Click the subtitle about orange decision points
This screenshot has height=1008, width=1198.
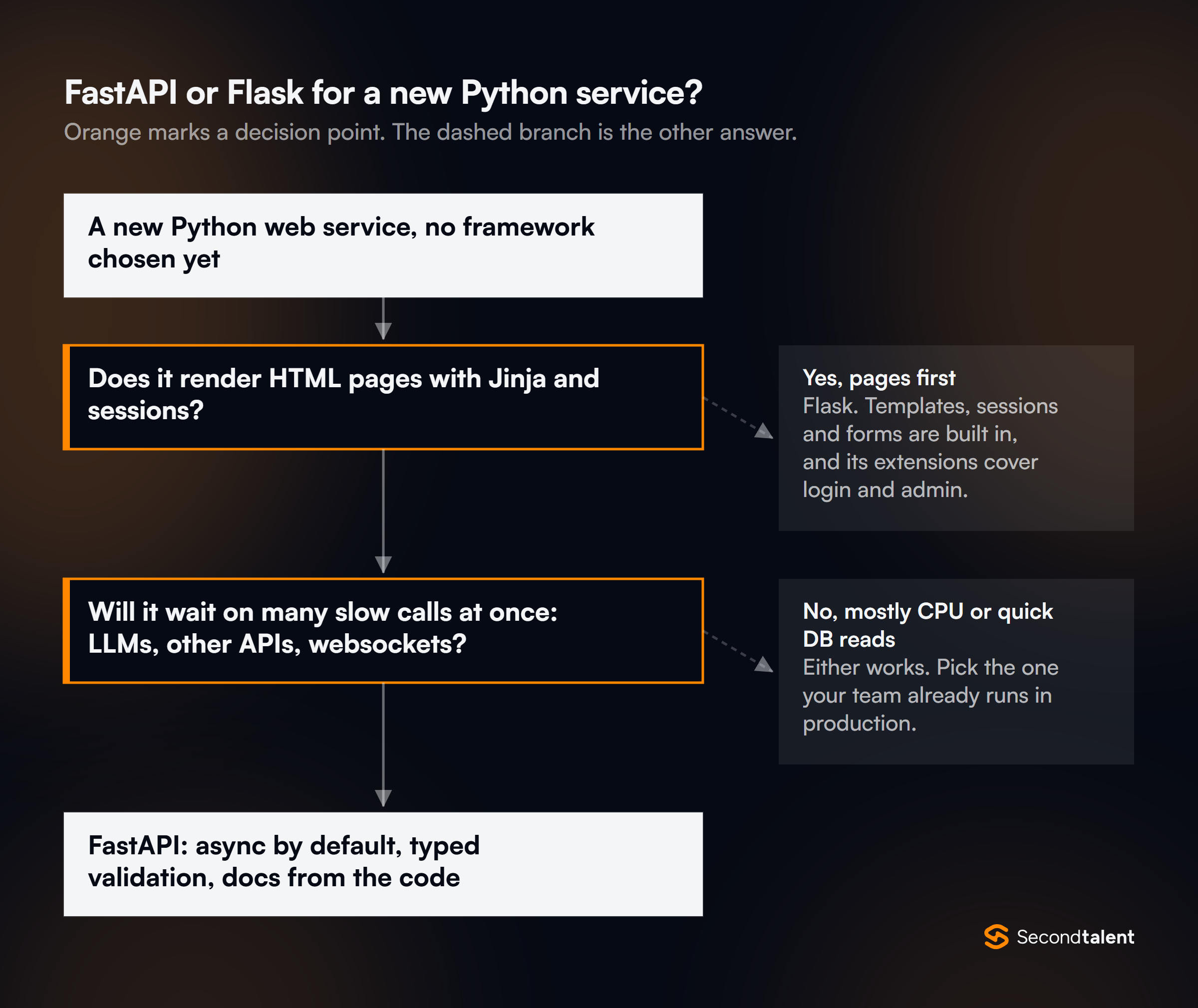430,133
